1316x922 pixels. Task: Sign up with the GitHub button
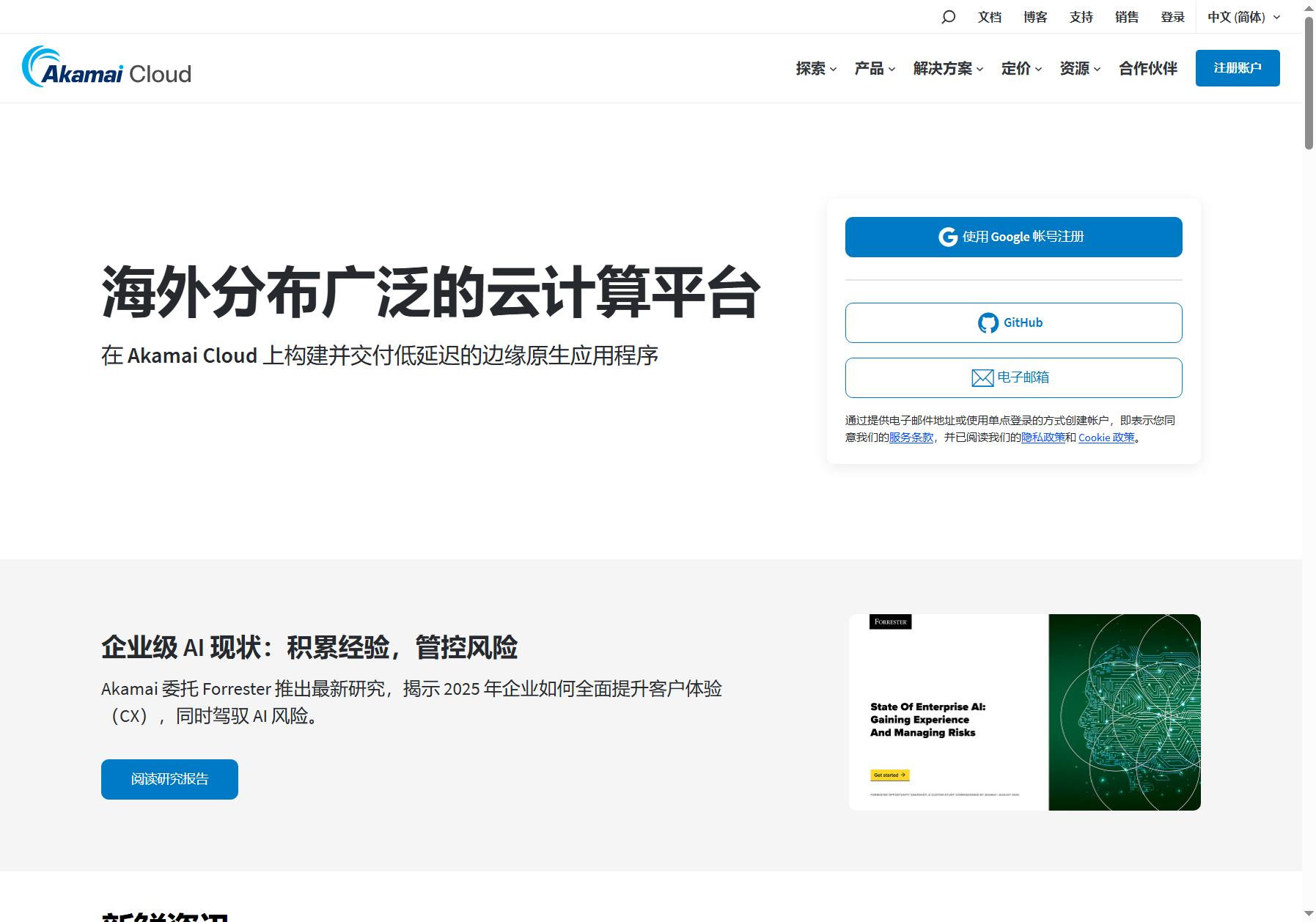point(1013,322)
